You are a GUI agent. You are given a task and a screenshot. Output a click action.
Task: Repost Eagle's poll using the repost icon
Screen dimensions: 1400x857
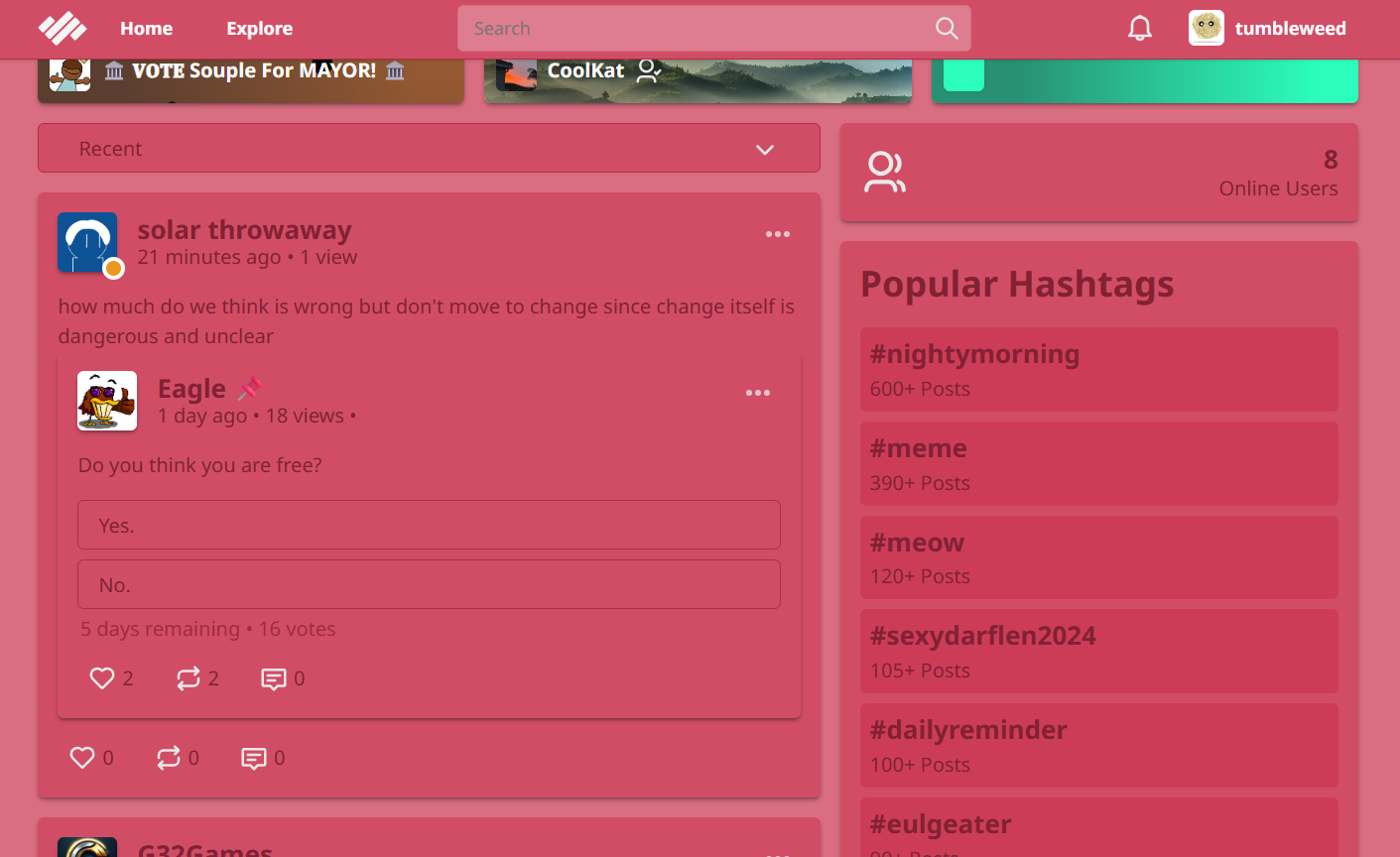(x=188, y=678)
